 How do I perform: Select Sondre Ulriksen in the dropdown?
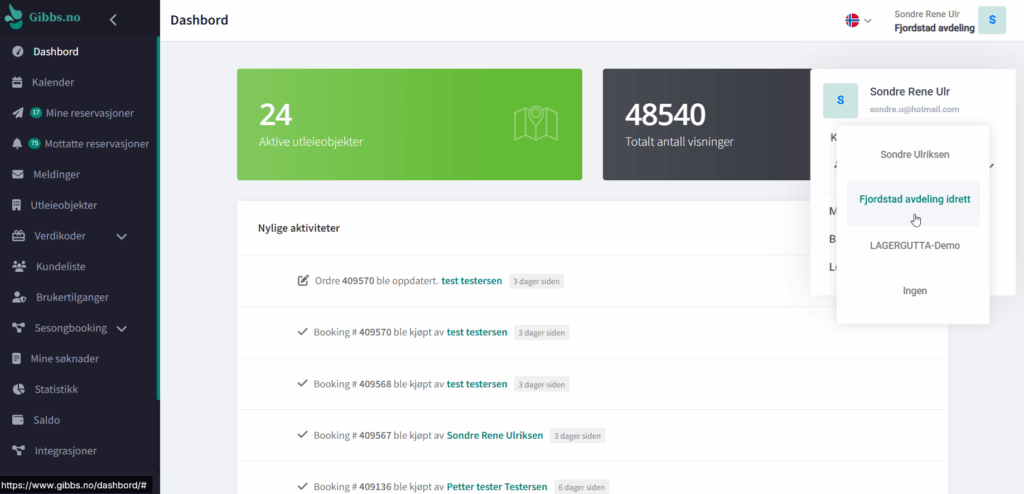[915, 155]
